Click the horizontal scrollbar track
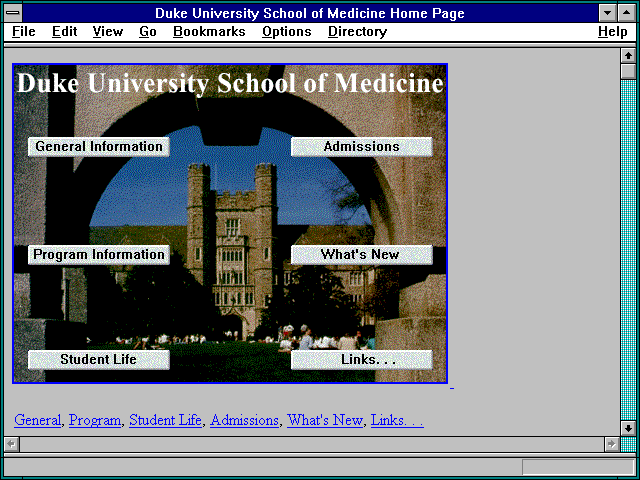The width and height of the screenshot is (640, 480). pos(312,444)
